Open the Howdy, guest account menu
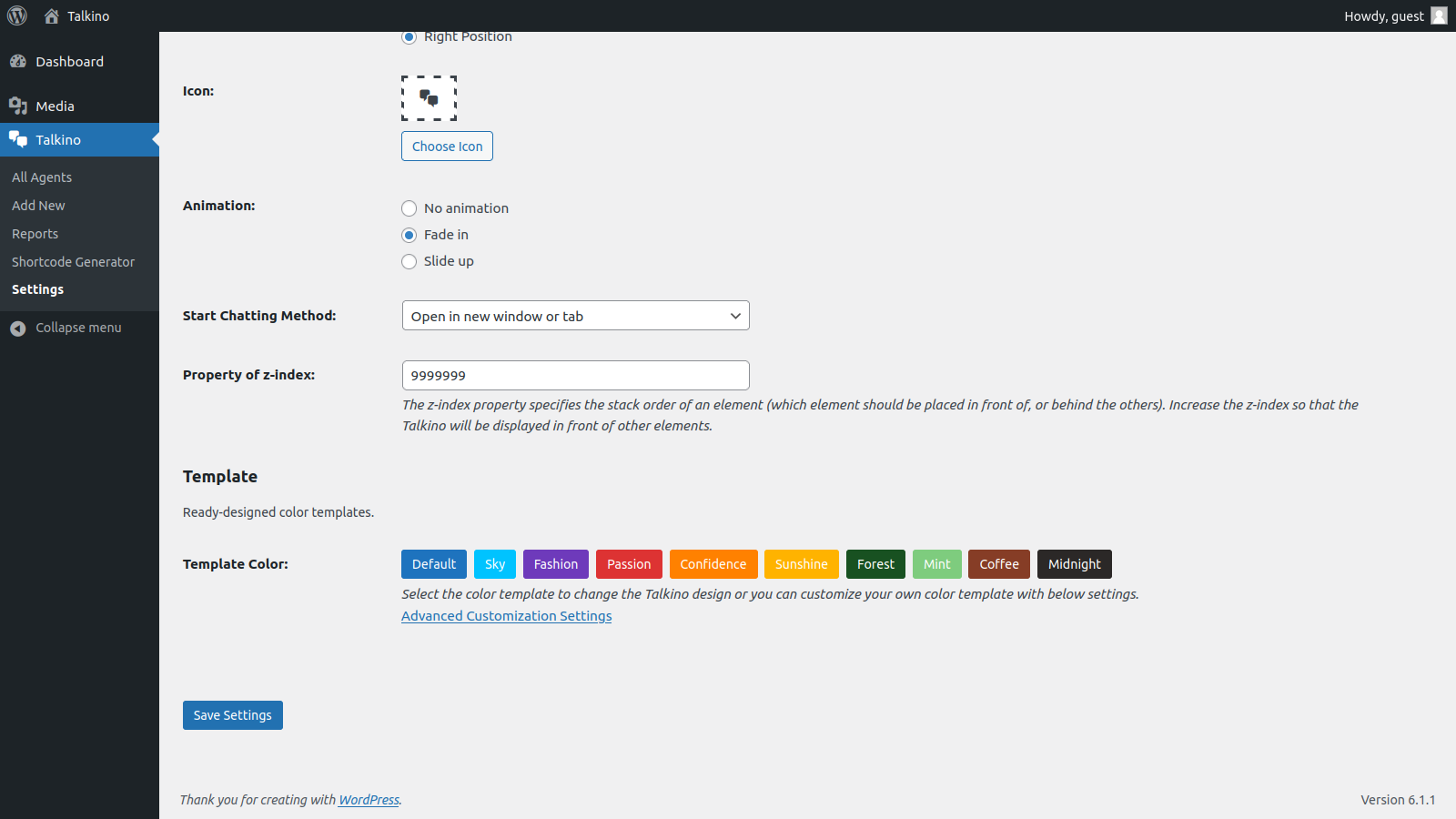Viewport: 1456px width, 819px height. (1395, 15)
